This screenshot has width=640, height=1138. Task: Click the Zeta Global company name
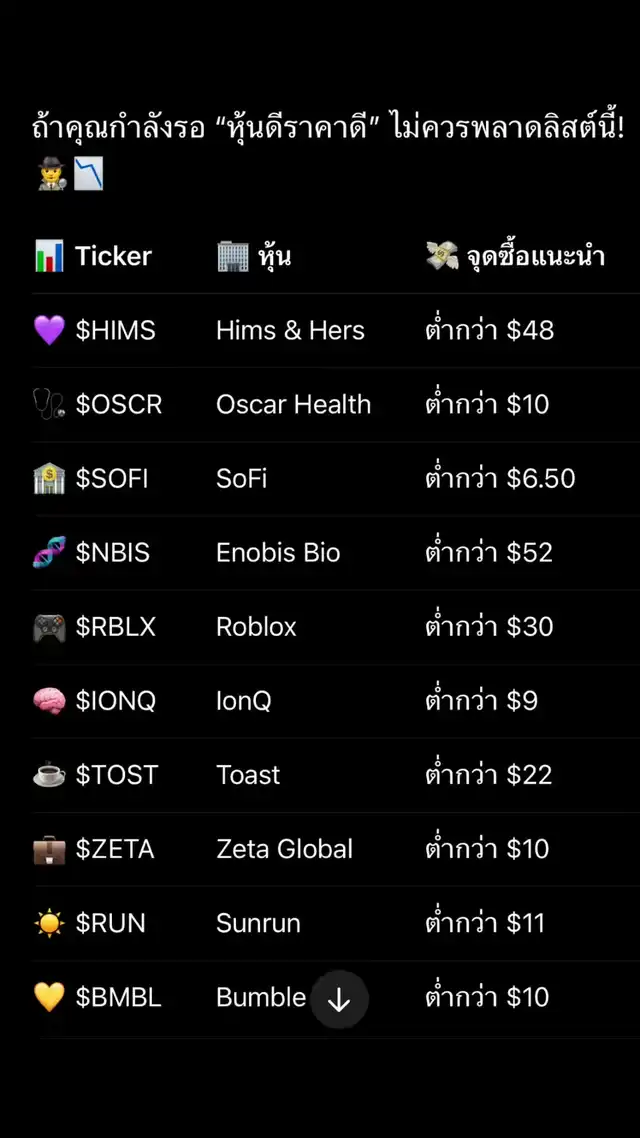[284, 849]
